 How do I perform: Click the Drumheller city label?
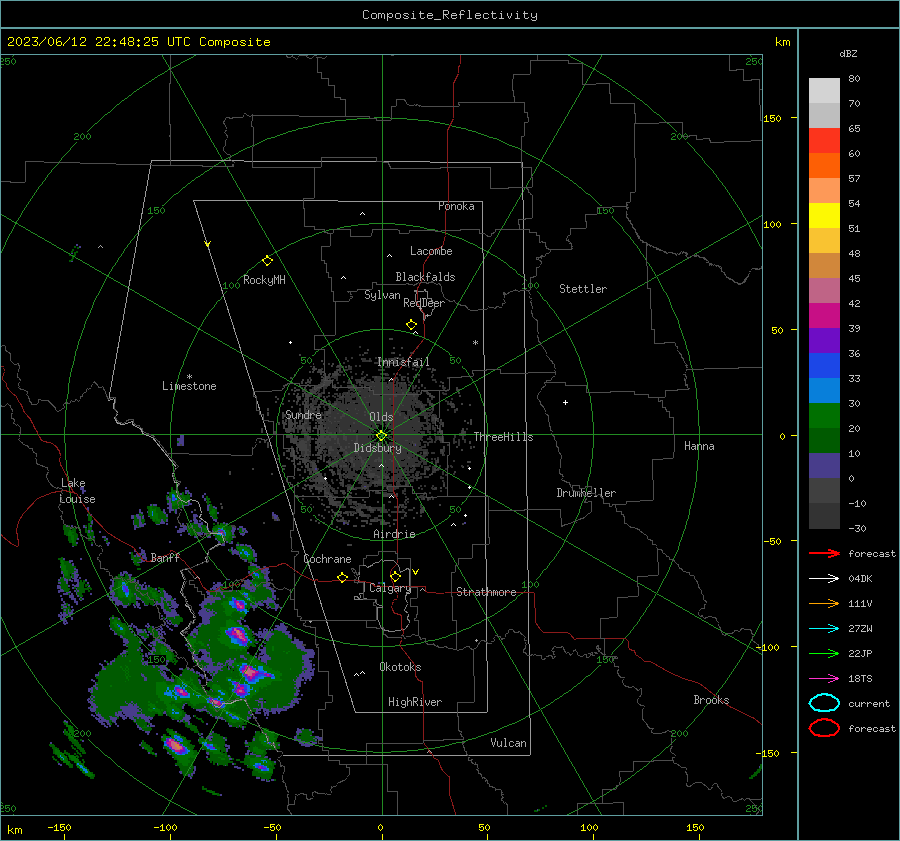tap(586, 493)
